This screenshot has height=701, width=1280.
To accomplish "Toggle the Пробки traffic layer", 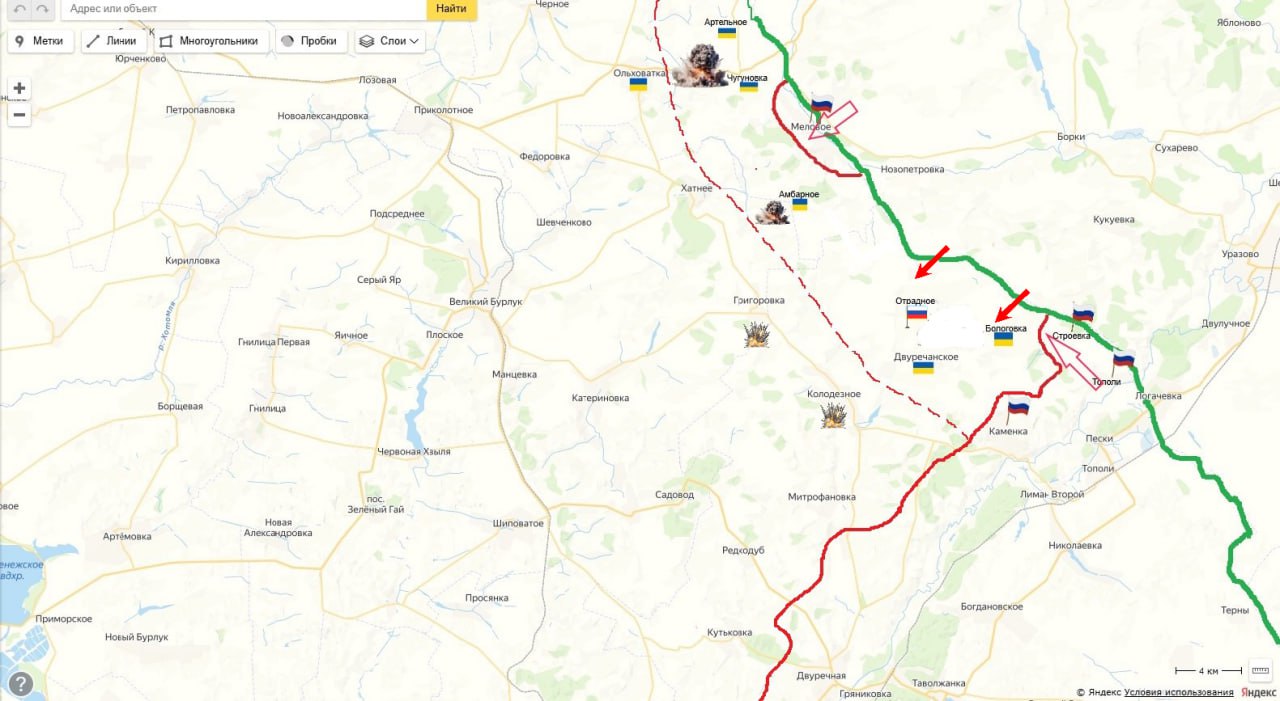I will [312, 41].
